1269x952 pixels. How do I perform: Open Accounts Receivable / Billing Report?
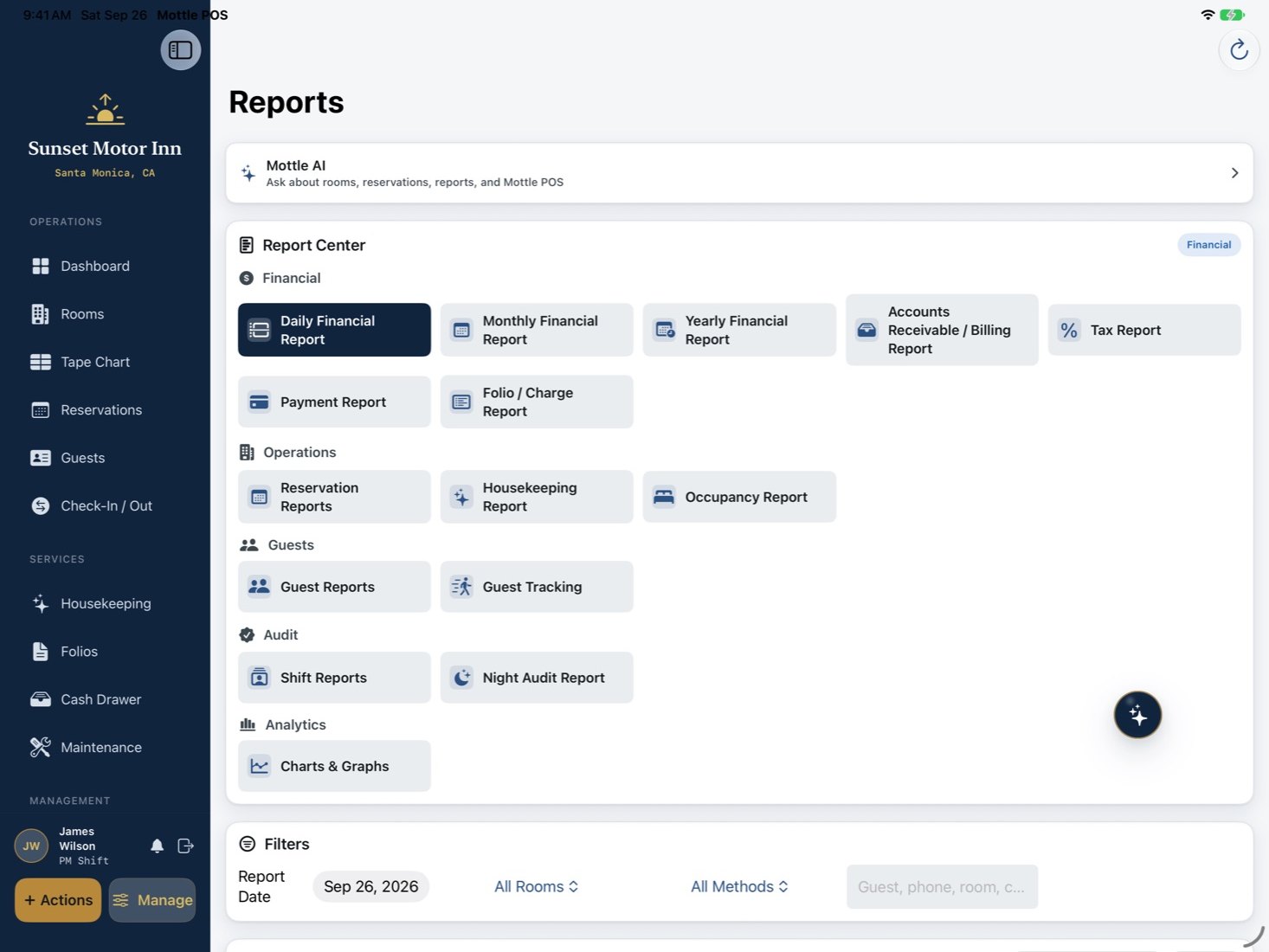[x=942, y=330]
